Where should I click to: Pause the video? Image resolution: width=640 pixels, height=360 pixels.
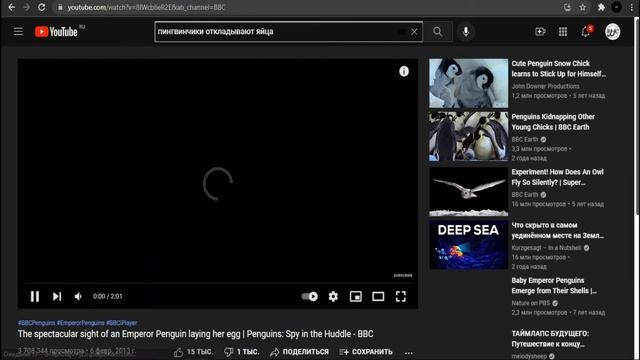[x=35, y=296]
